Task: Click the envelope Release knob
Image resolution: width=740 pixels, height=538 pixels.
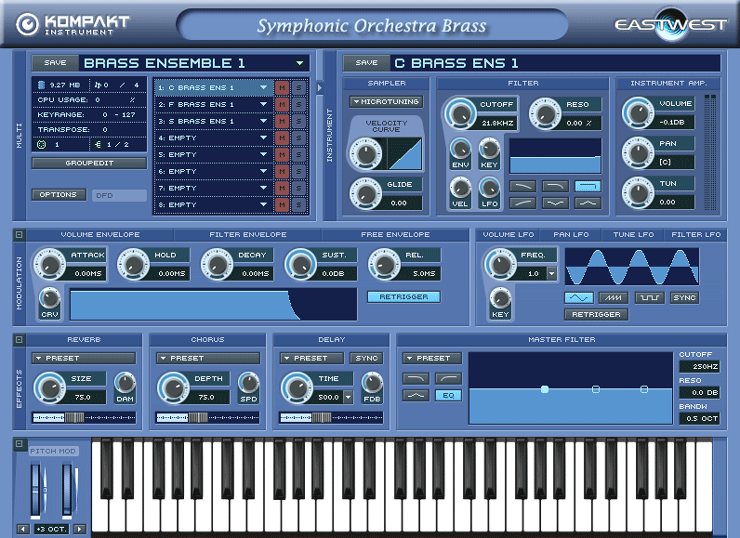Action: point(384,264)
